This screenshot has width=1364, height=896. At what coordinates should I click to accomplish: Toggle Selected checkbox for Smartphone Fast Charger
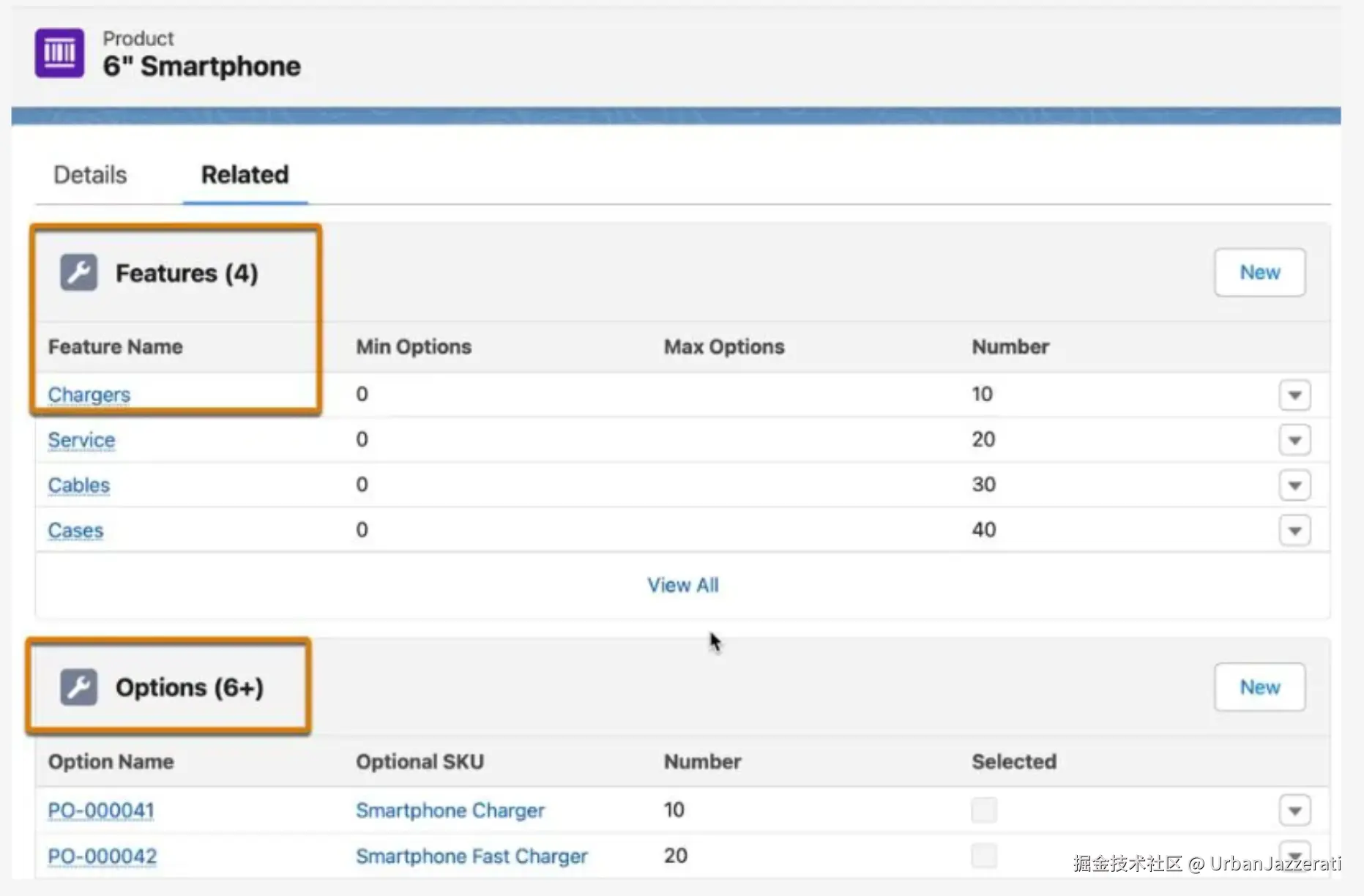click(983, 855)
